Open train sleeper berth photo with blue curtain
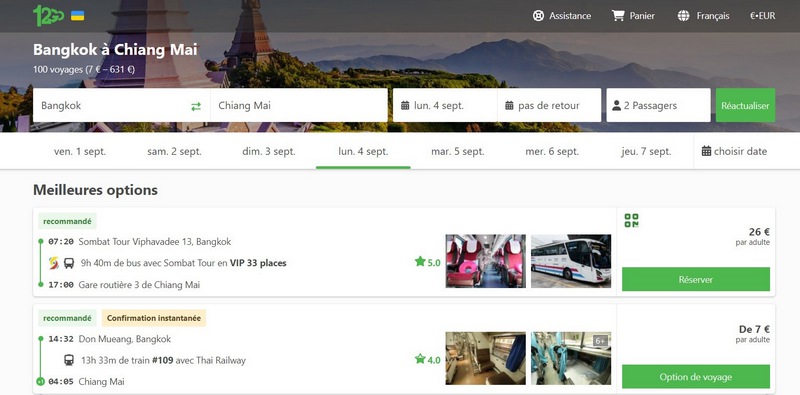This screenshot has height=395, width=800. pos(486,358)
